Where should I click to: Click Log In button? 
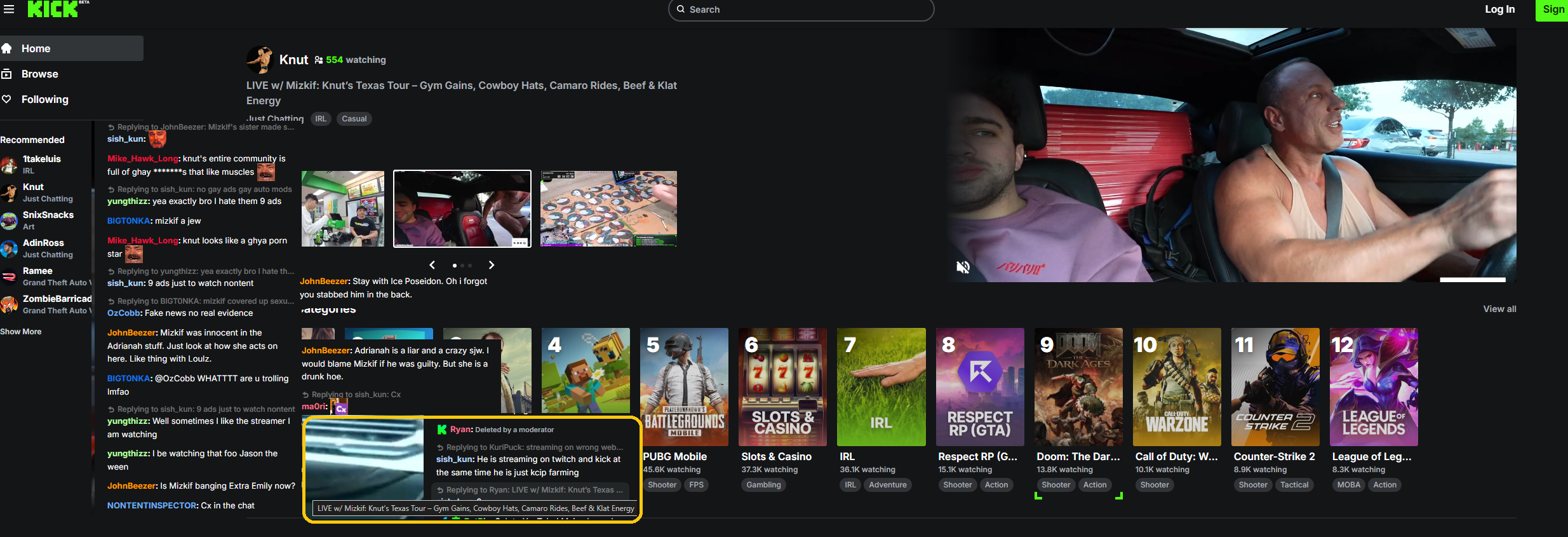pyautogui.click(x=1499, y=9)
